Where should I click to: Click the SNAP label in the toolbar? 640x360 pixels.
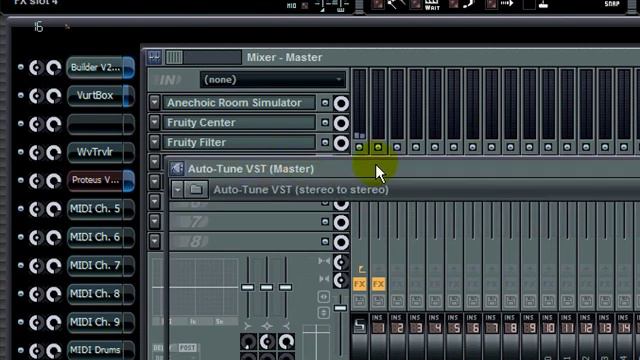tap(612, 4)
